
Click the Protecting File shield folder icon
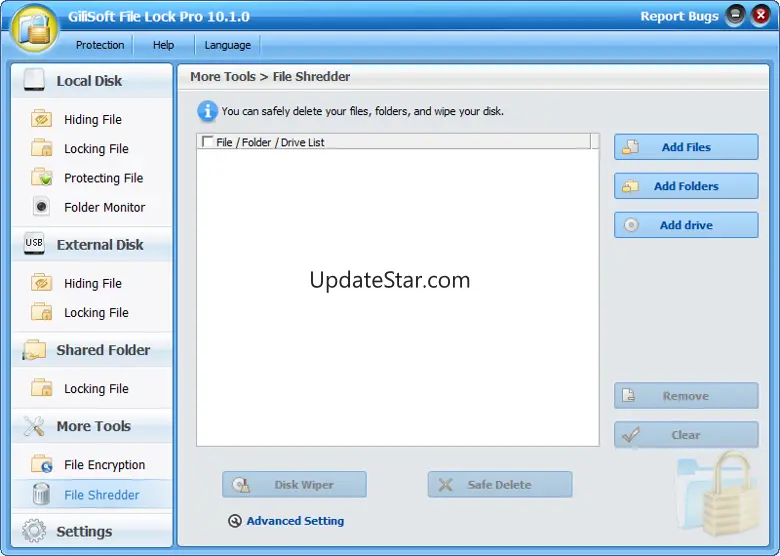click(x=42, y=178)
